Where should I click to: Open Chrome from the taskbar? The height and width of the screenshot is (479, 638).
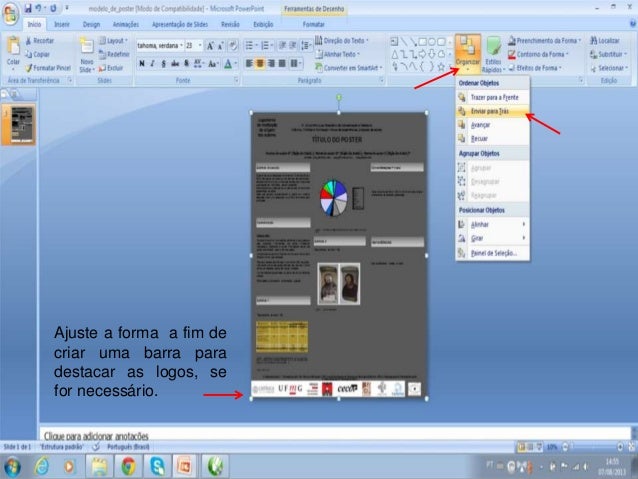128,465
